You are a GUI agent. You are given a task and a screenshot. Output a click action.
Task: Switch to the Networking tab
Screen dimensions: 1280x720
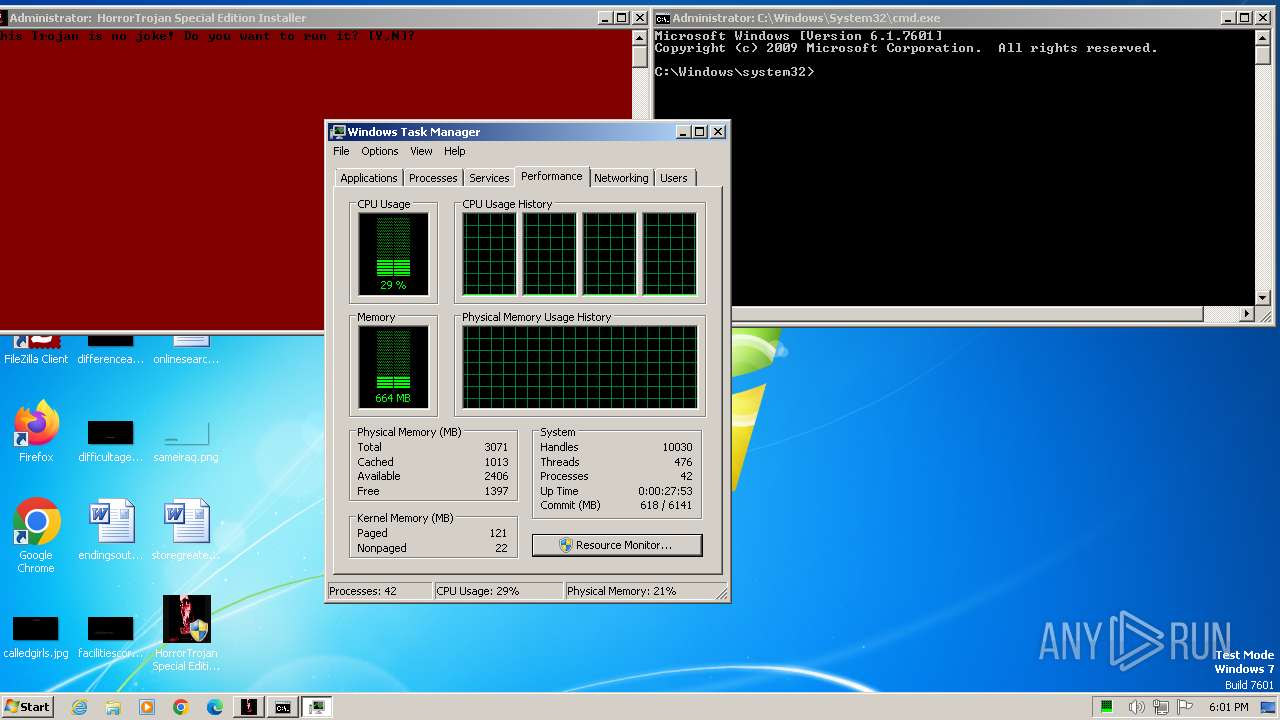pyautogui.click(x=621, y=178)
